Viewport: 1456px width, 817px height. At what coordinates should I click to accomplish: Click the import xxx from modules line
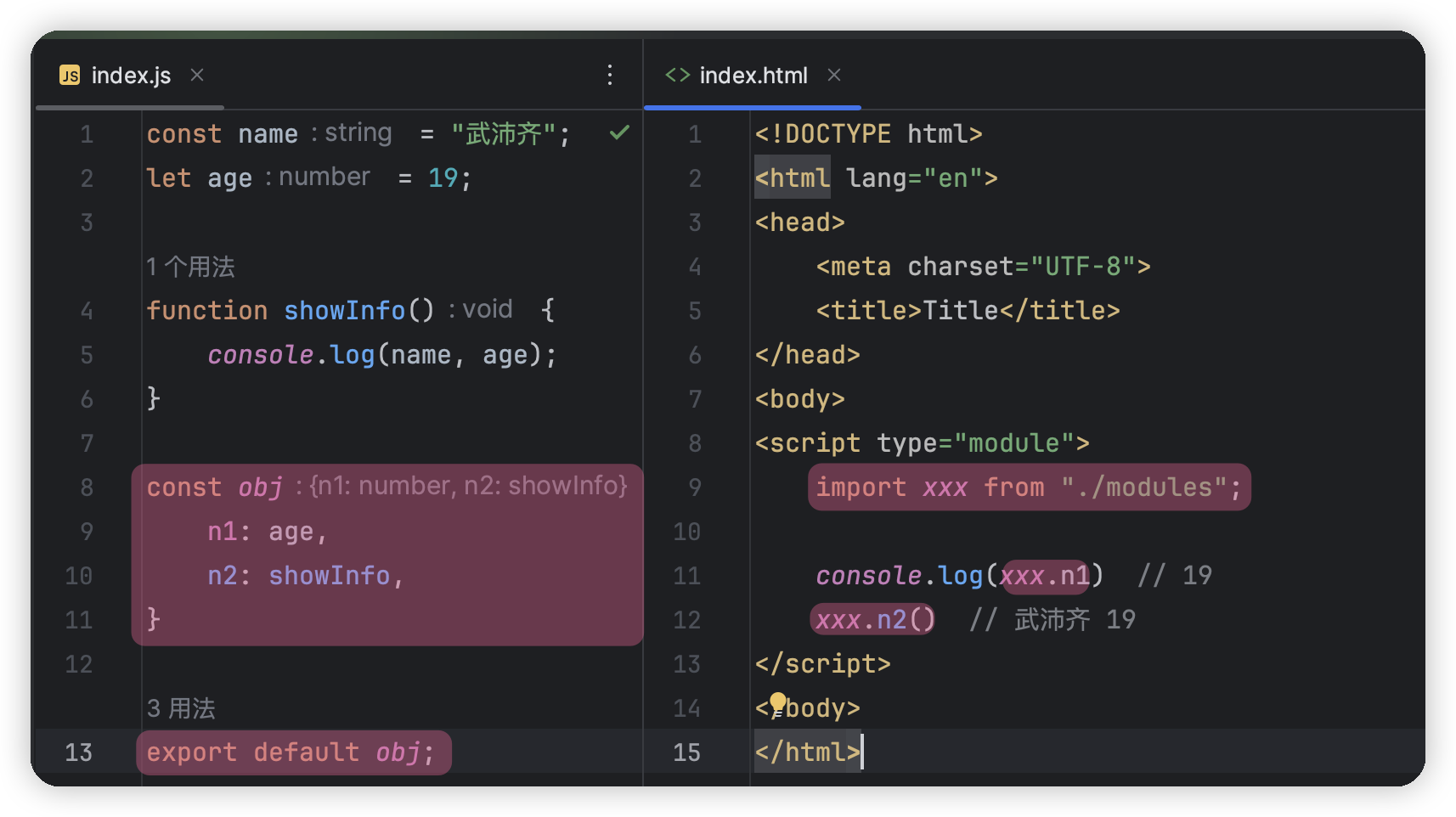coord(1028,487)
